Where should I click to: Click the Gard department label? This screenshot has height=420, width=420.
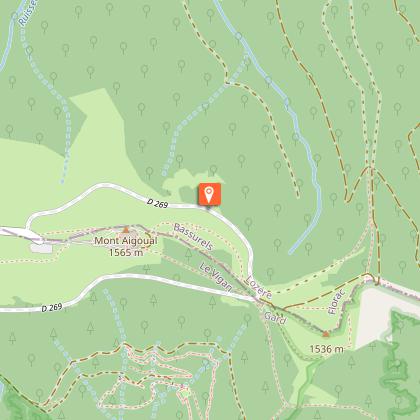click(275, 318)
